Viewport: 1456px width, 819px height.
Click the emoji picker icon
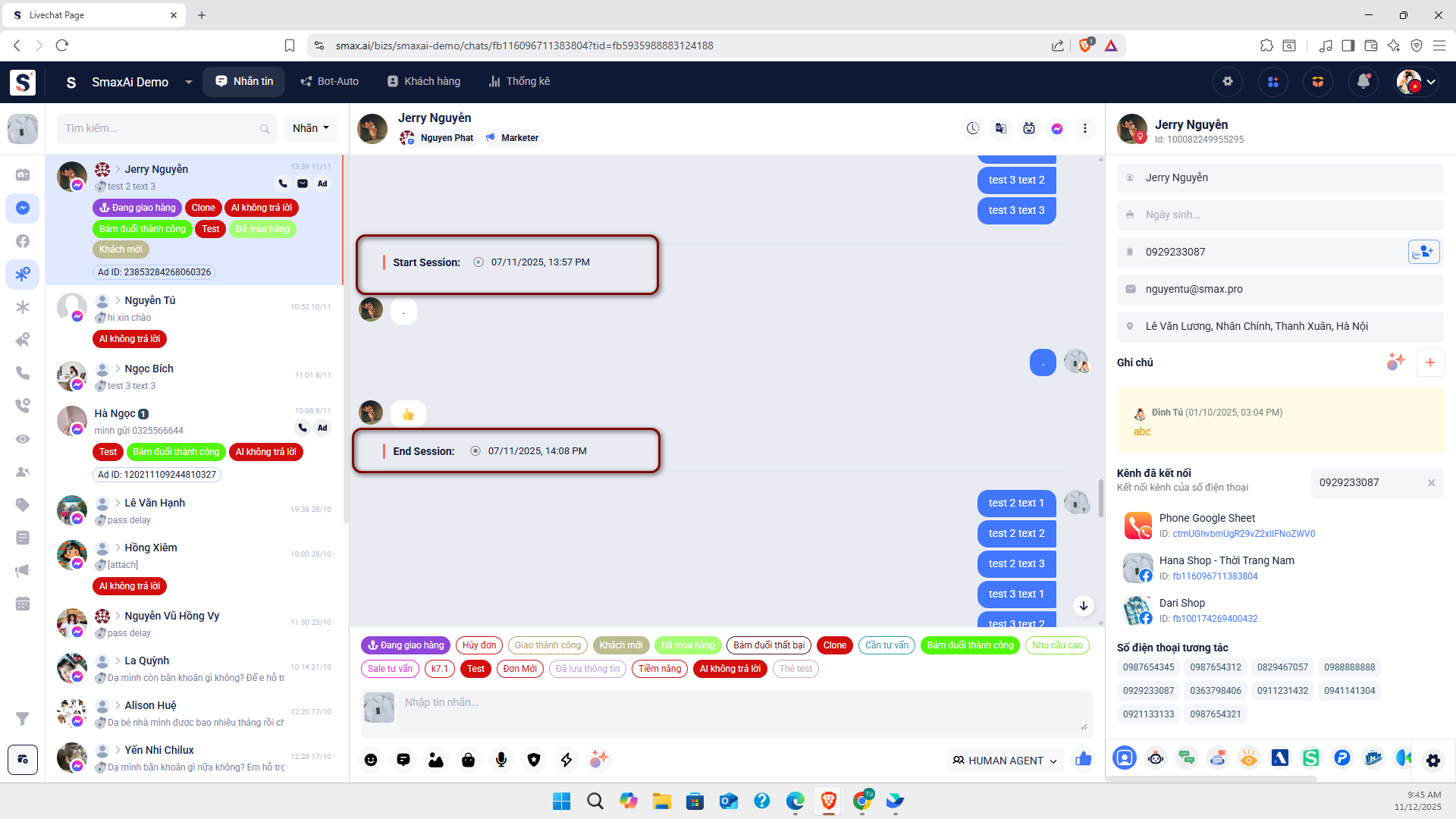pos(371,760)
